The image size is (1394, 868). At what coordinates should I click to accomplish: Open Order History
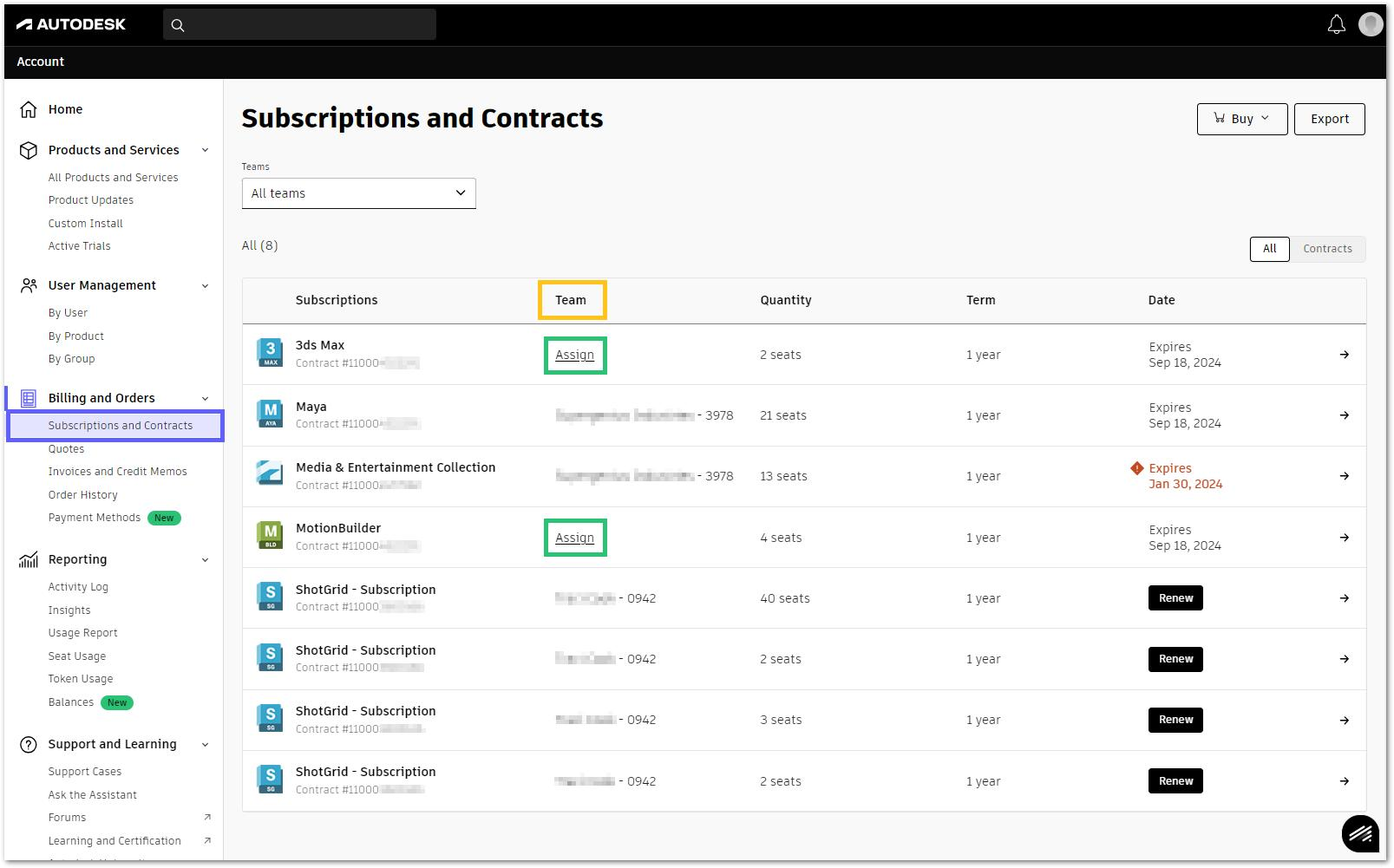coord(83,495)
